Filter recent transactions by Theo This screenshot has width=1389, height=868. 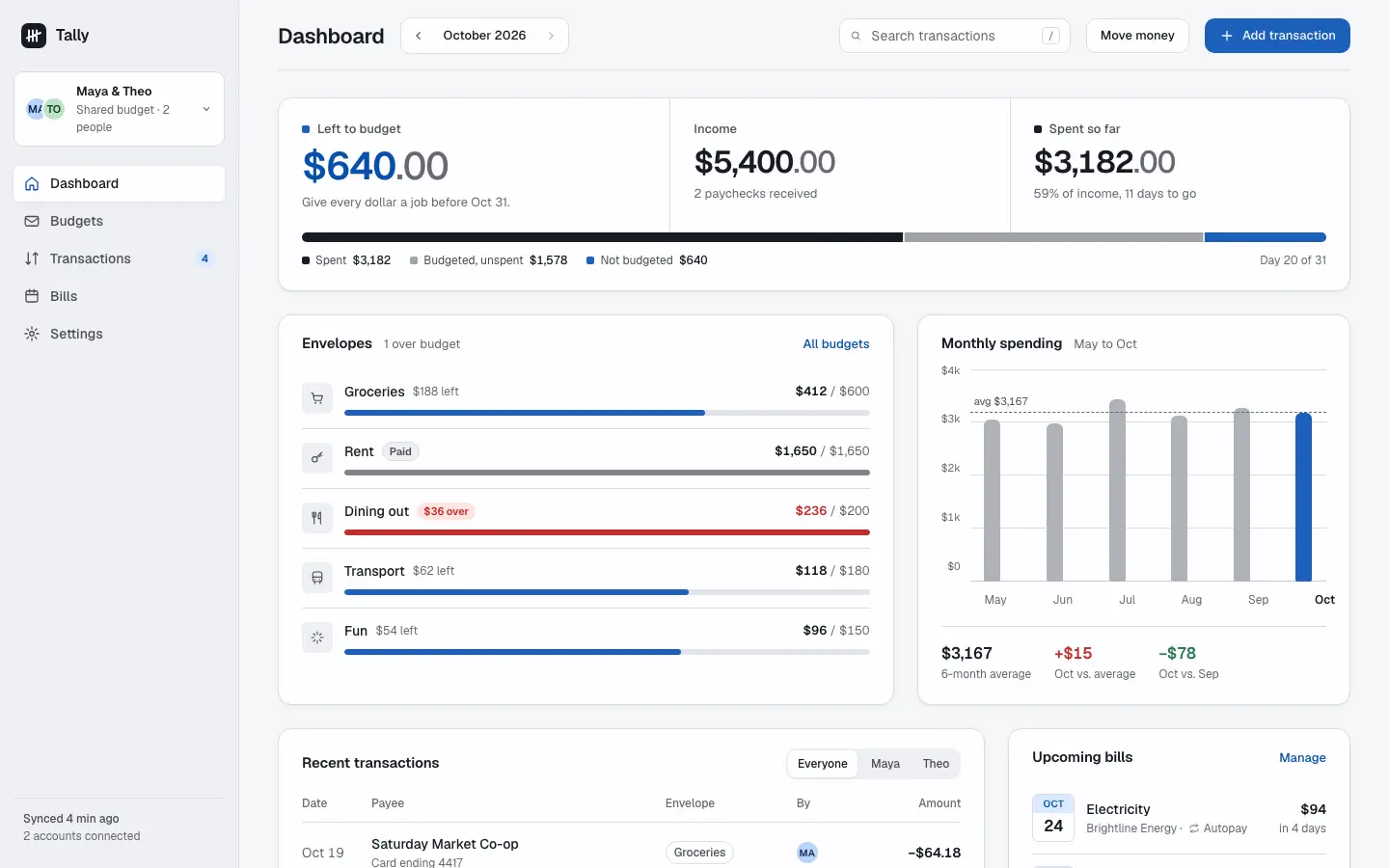pyautogui.click(x=936, y=764)
